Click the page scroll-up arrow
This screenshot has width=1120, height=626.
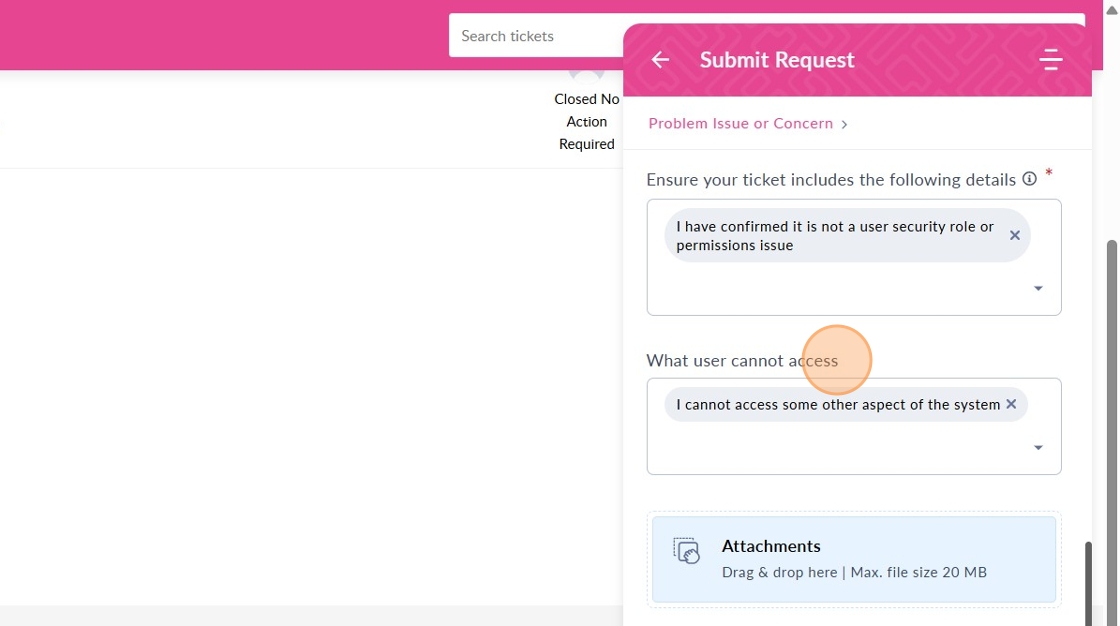point(1111,8)
